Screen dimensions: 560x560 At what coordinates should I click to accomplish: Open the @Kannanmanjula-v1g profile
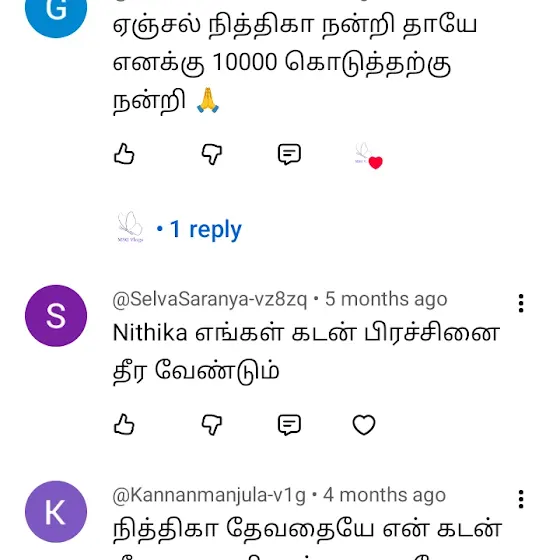209,495
